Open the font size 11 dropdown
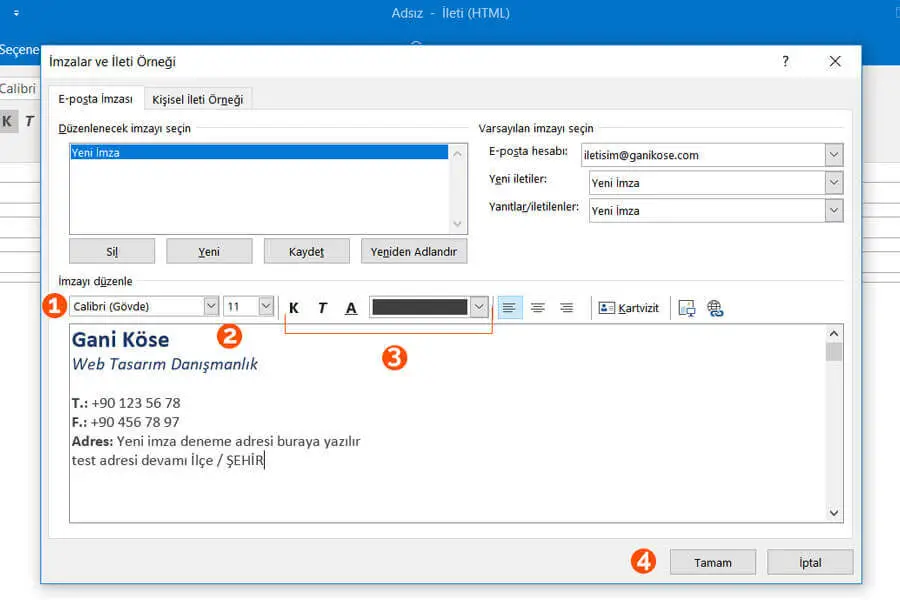This screenshot has width=900, height=600. (x=266, y=306)
